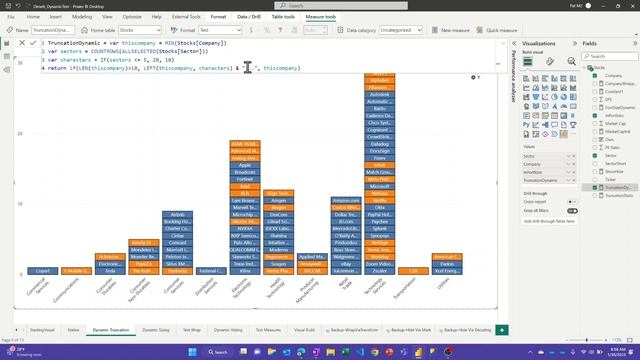640x360 pixels.
Task: Open the Analytics magnifier icon
Action: [x=571, y=62]
